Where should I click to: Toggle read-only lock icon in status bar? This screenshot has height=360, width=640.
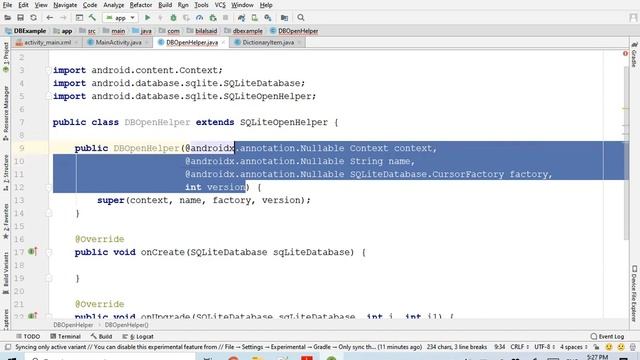point(596,347)
